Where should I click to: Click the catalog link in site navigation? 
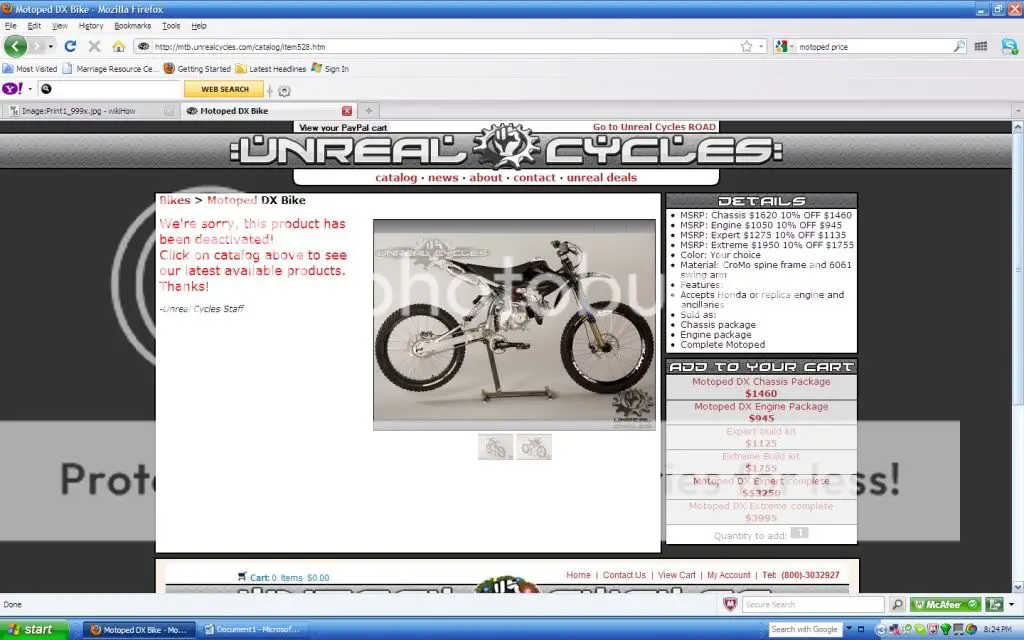click(396, 177)
